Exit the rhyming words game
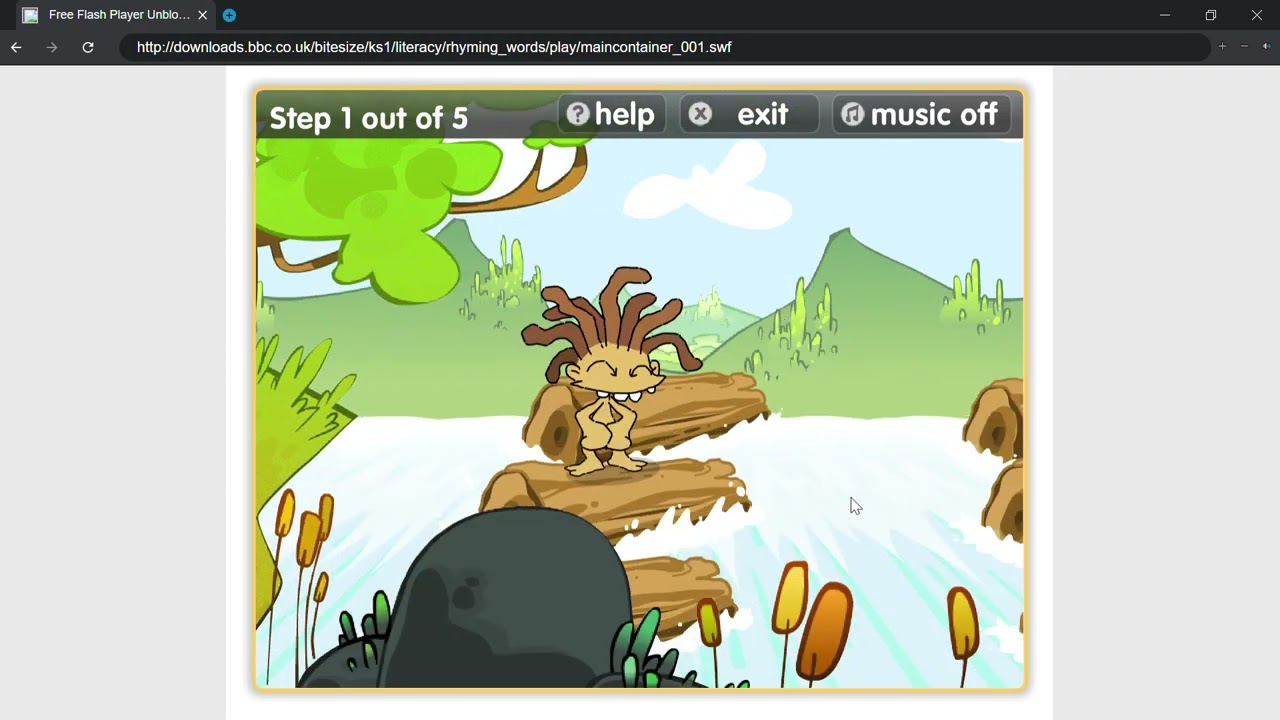The height and width of the screenshot is (720, 1280). pyautogui.click(x=748, y=114)
